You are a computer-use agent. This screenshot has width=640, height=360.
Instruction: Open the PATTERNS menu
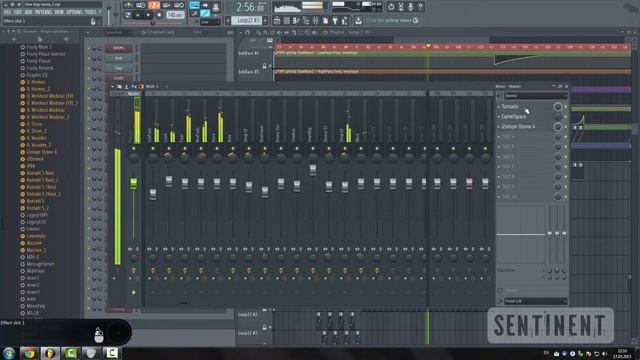click(43, 12)
